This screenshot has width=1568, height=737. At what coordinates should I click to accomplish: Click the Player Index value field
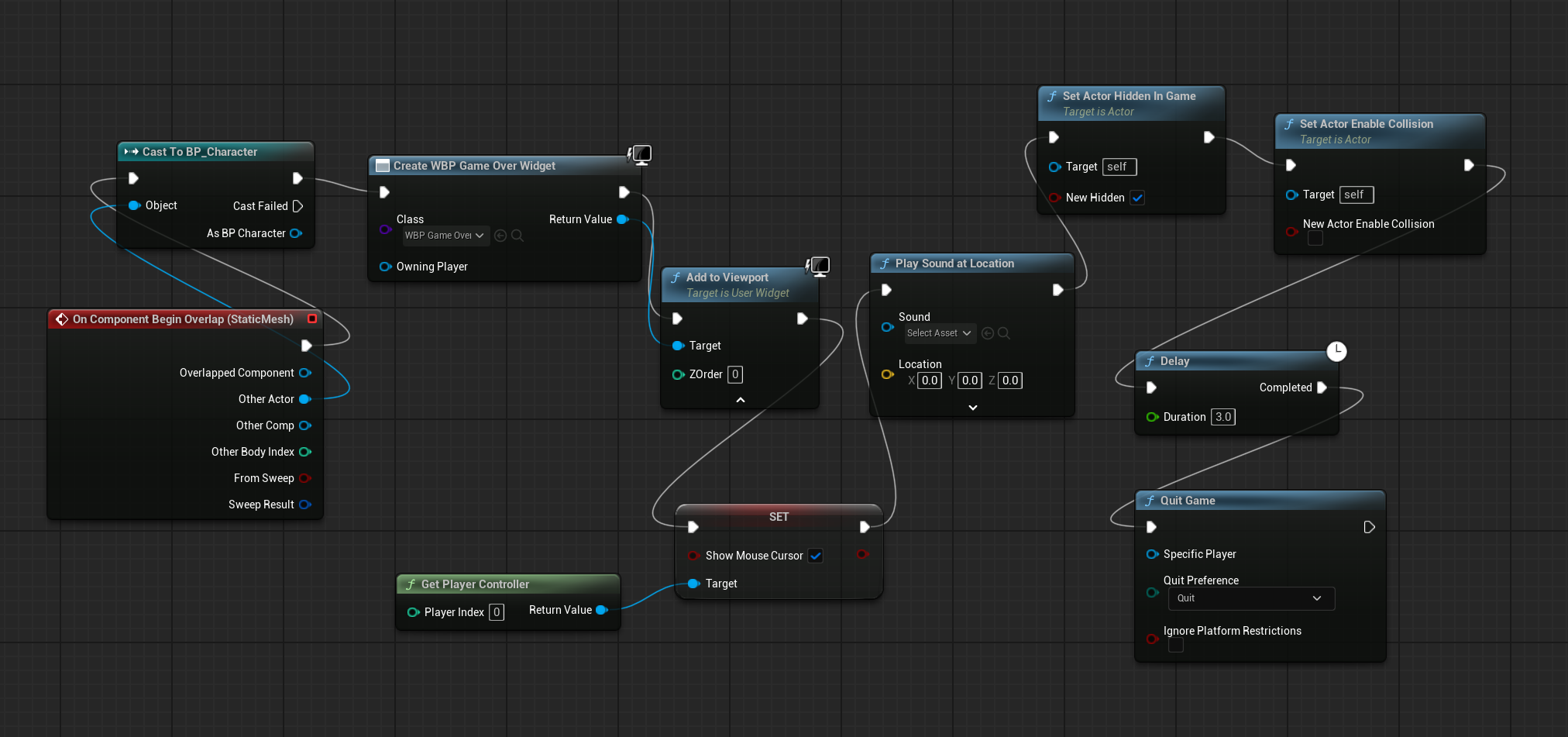point(497,612)
